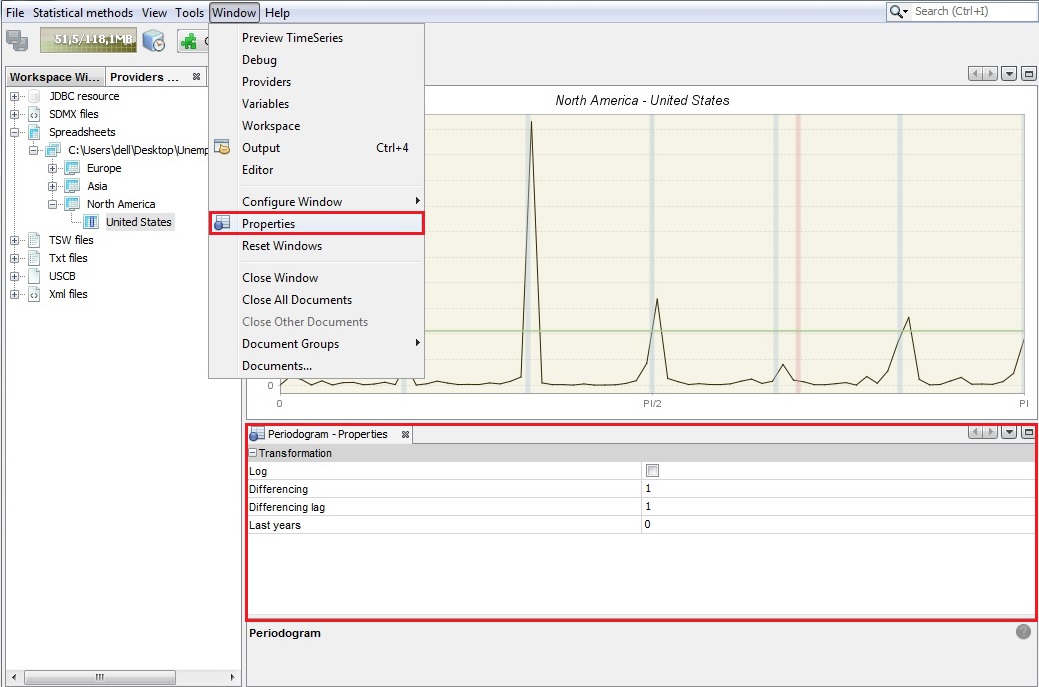The height and width of the screenshot is (687, 1039).
Task: Click the United States series icon
Action: pyautogui.click(x=92, y=222)
